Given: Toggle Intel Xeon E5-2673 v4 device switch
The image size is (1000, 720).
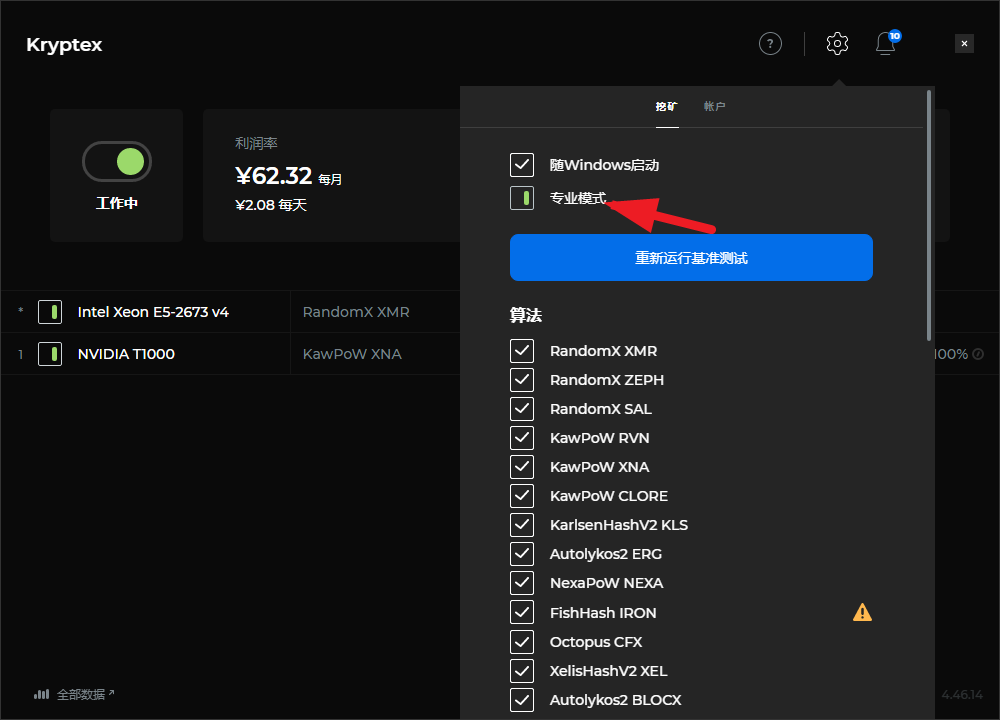Looking at the screenshot, I should coord(50,312).
